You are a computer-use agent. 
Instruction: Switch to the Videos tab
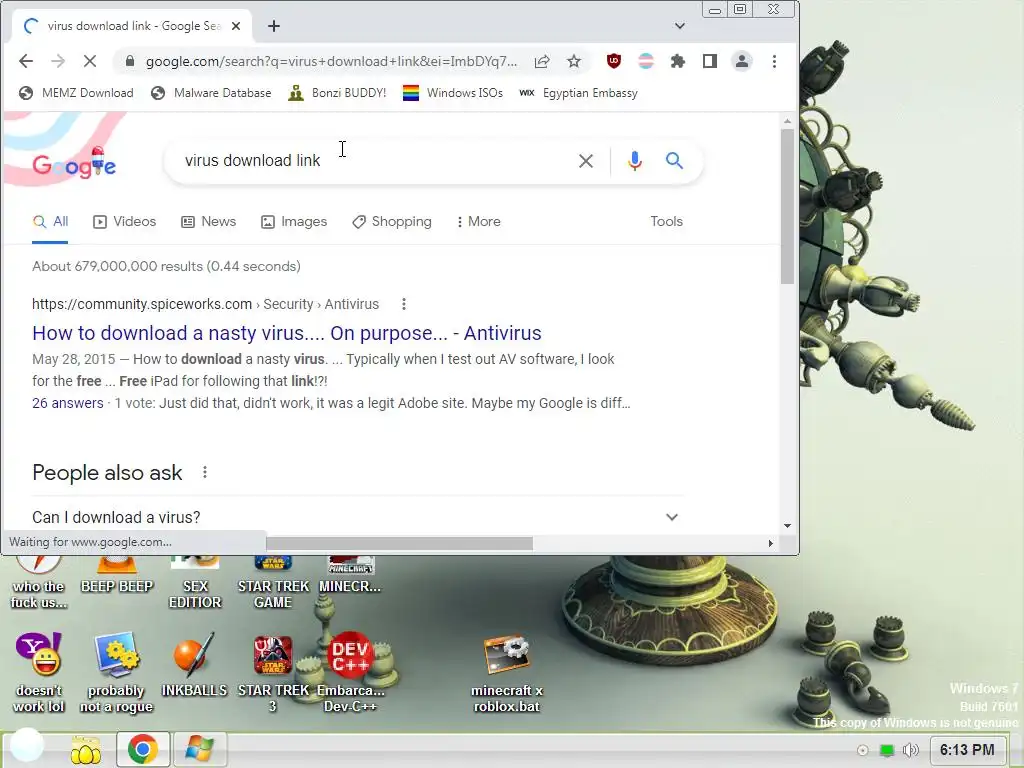(125, 221)
